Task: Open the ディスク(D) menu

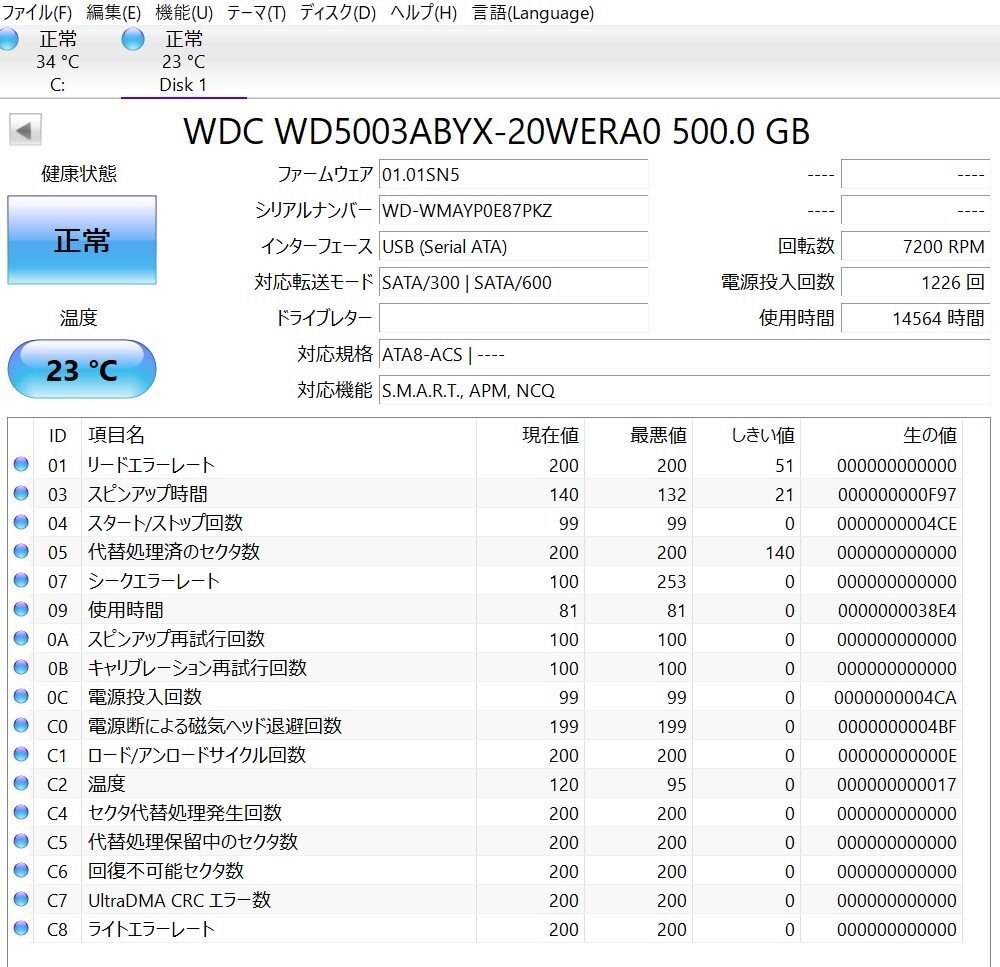Action: [x=338, y=12]
